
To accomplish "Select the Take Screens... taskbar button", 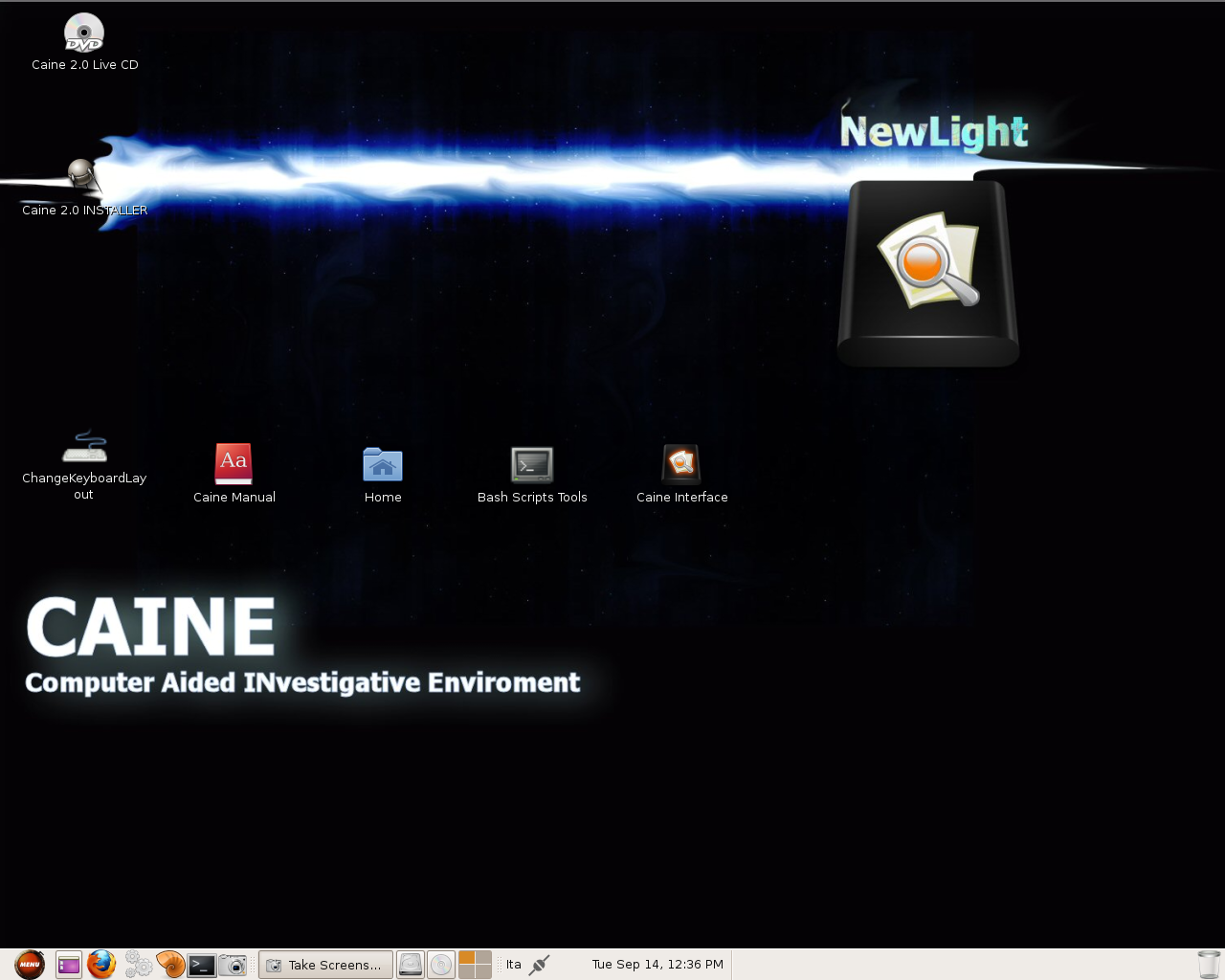I will coord(325,965).
